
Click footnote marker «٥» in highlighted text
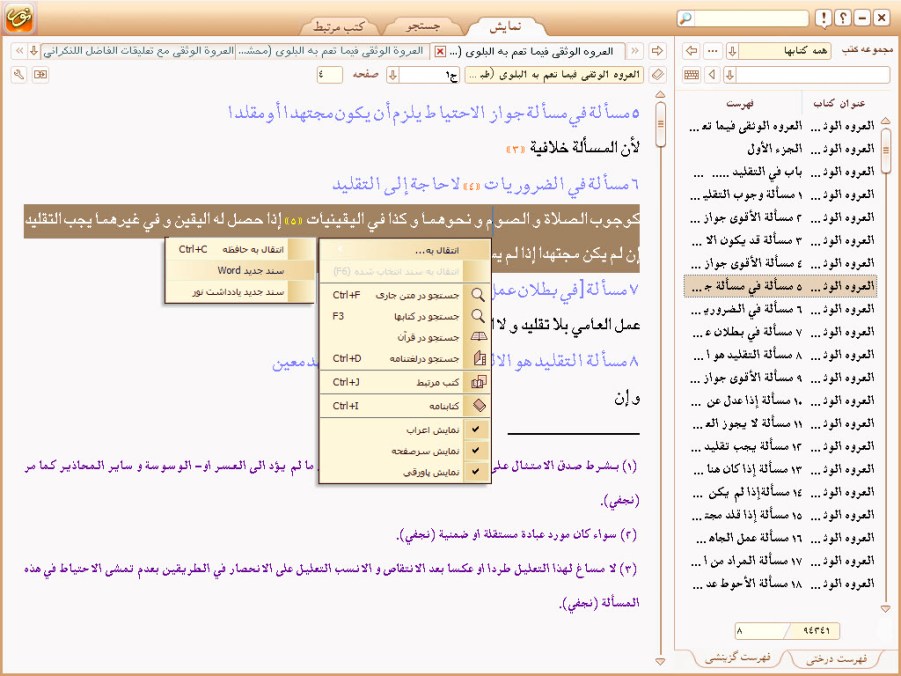point(295,221)
